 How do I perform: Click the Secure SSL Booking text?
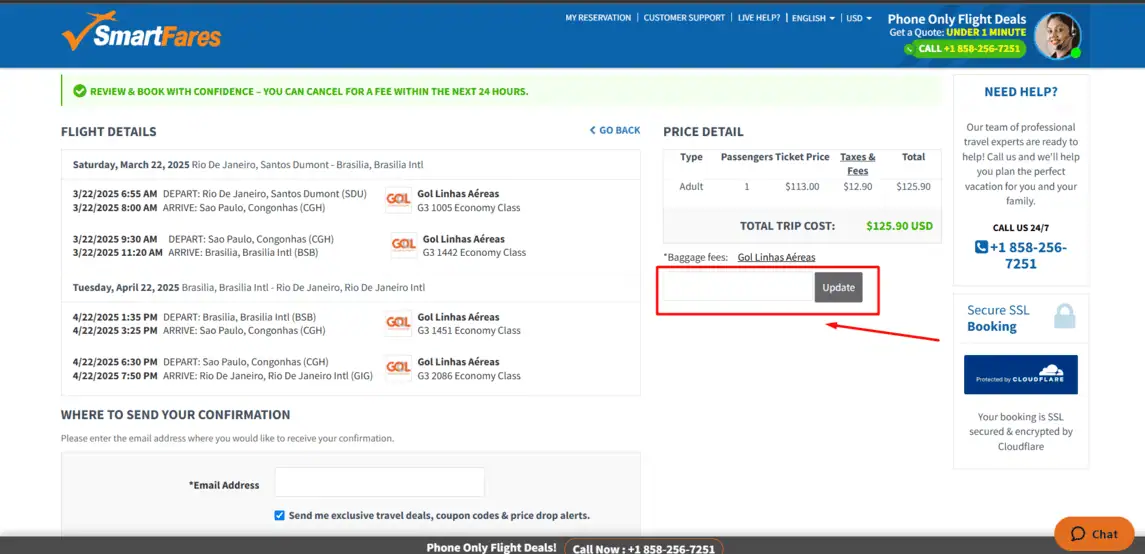(998, 318)
